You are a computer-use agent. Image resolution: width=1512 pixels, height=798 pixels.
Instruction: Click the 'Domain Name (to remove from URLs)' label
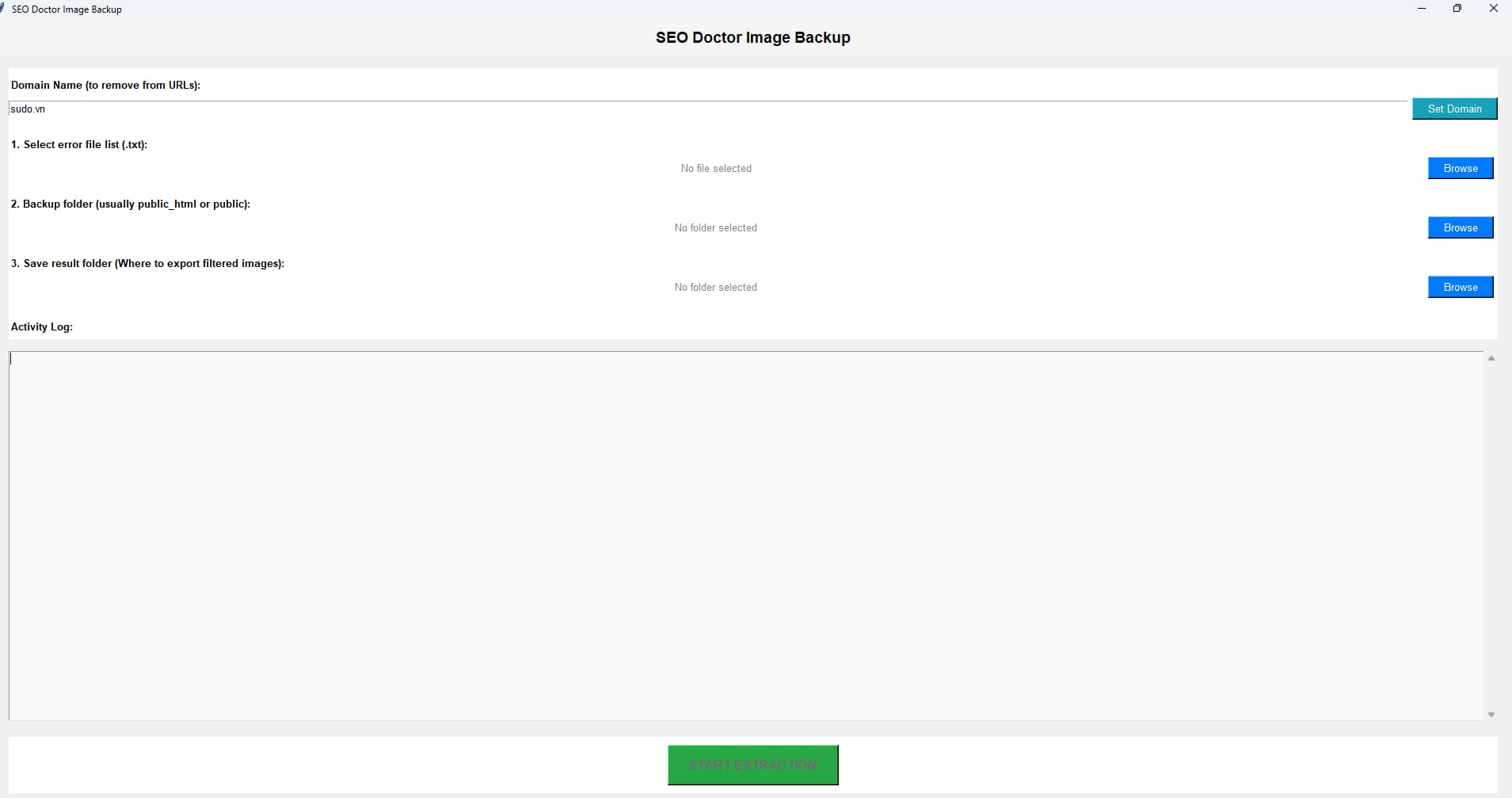[105, 85]
